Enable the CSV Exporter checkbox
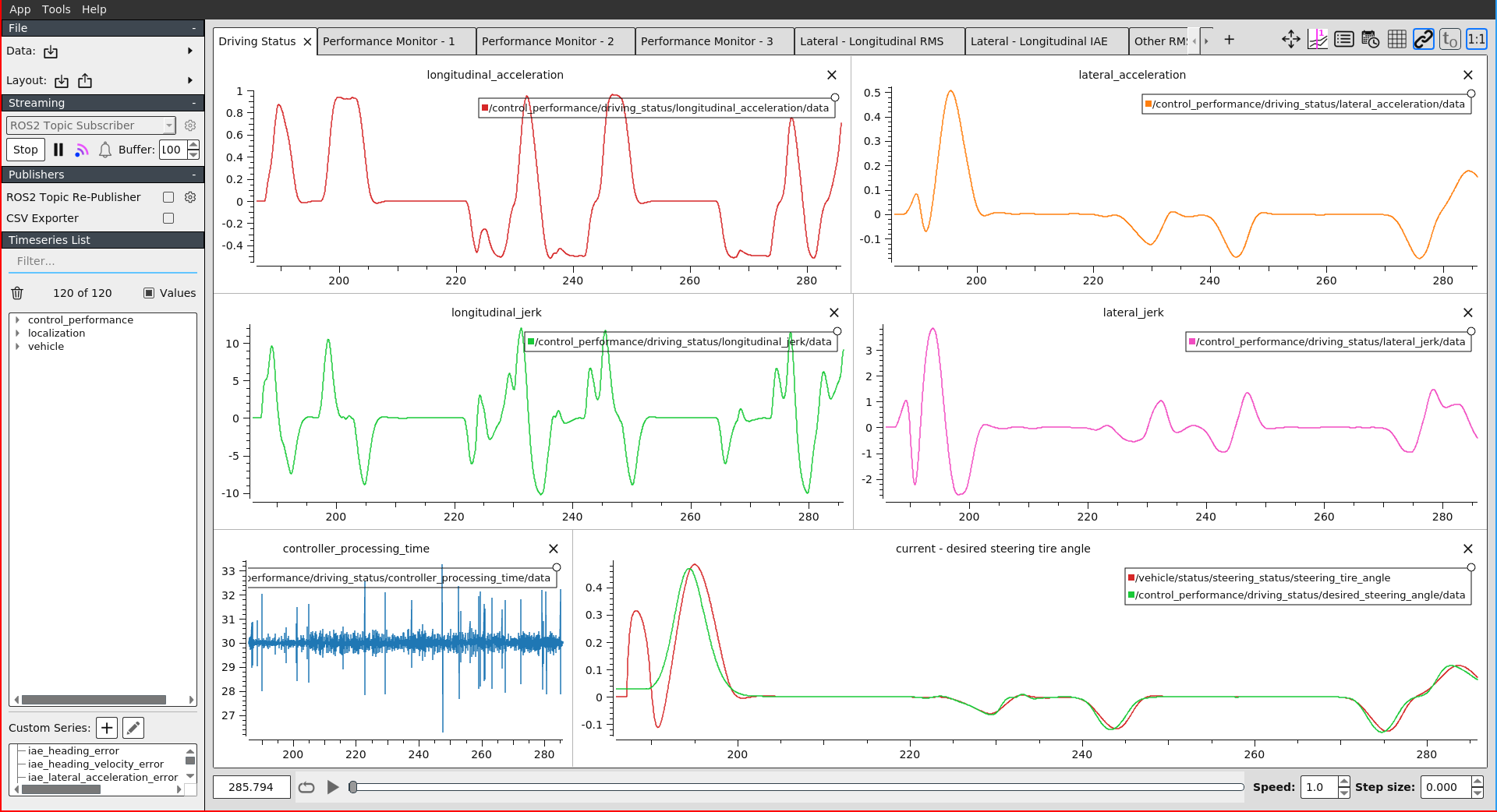The image size is (1497, 812). (x=168, y=218)
